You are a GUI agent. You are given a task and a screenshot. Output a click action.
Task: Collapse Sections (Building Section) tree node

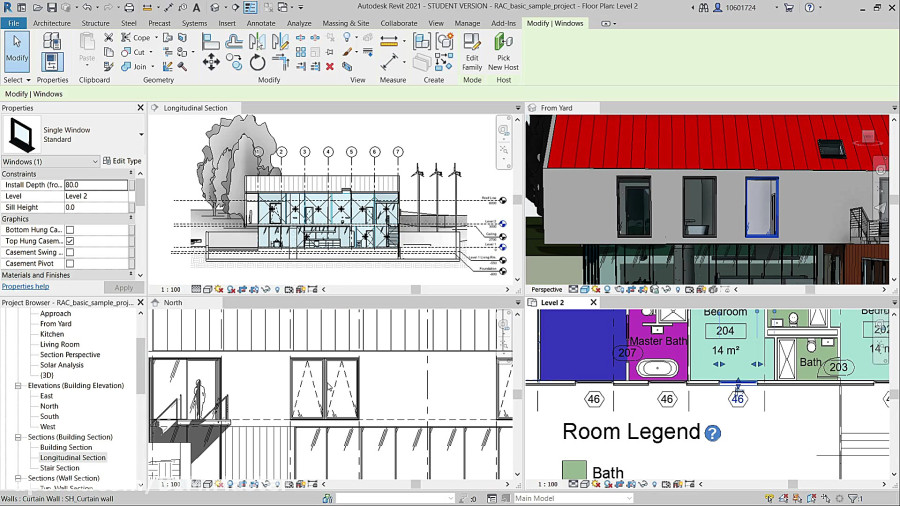tap(18, 437)
